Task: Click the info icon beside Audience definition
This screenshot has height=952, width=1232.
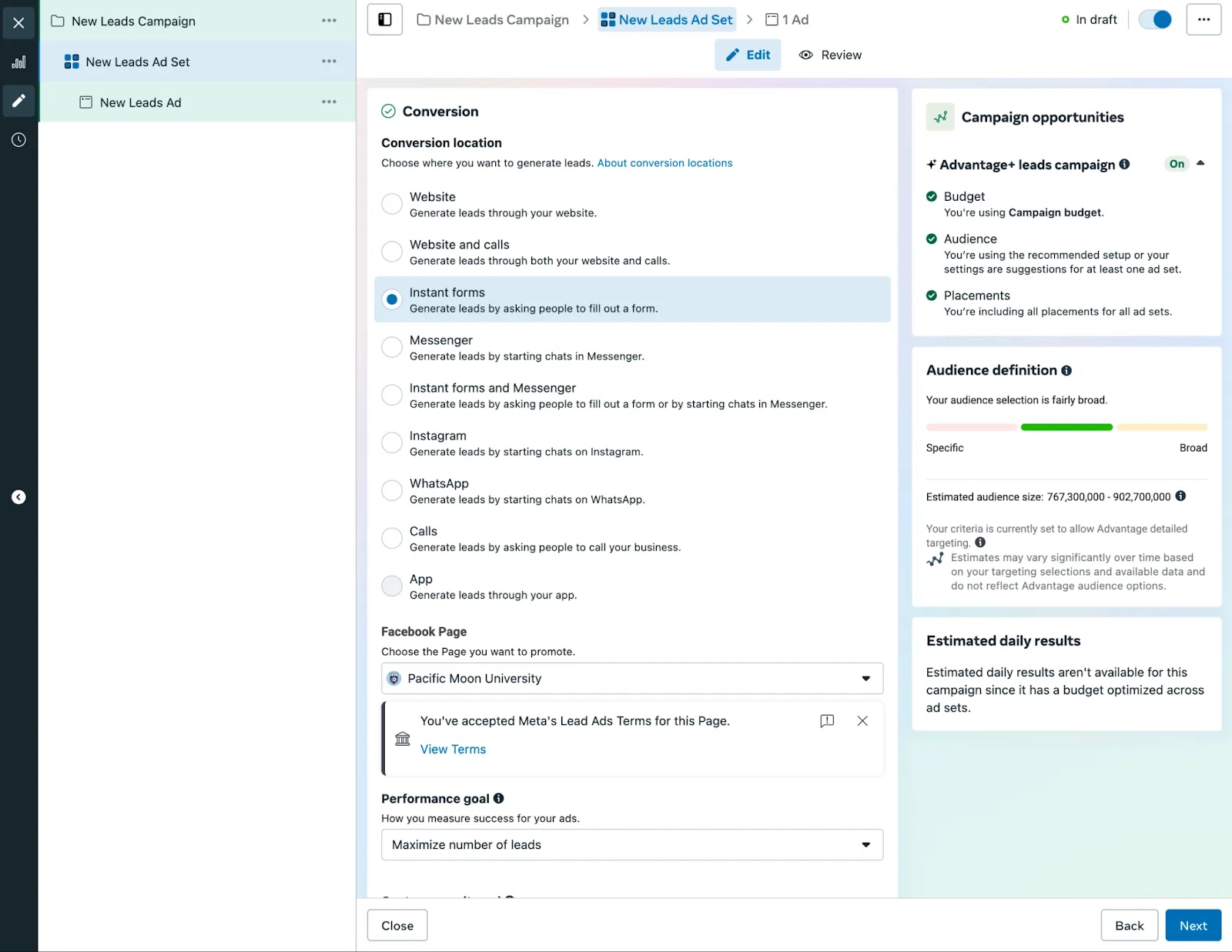Action: pyautogui.click(x=1066, y=370)
